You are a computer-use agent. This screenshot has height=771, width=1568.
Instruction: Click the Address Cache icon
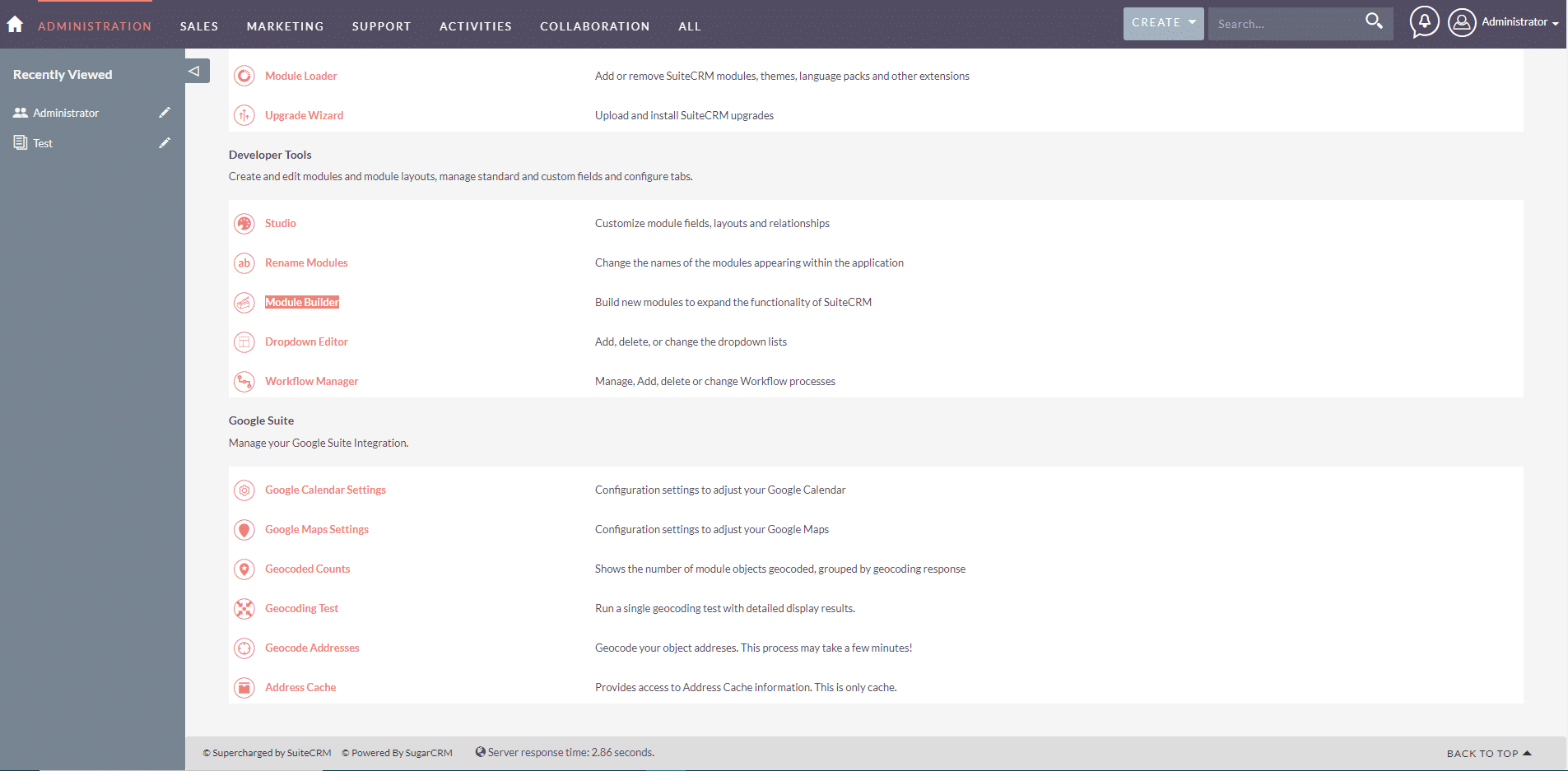point(244,687)
